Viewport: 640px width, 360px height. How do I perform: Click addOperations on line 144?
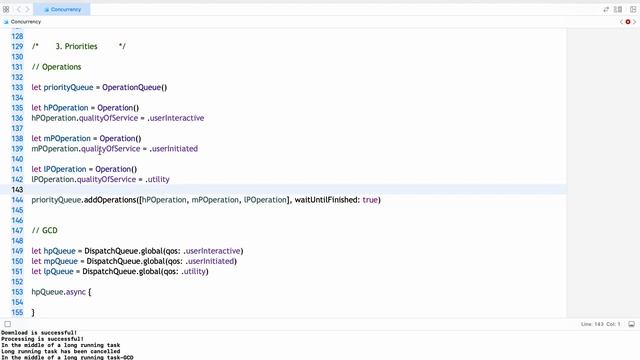click(x=110, y=200)
